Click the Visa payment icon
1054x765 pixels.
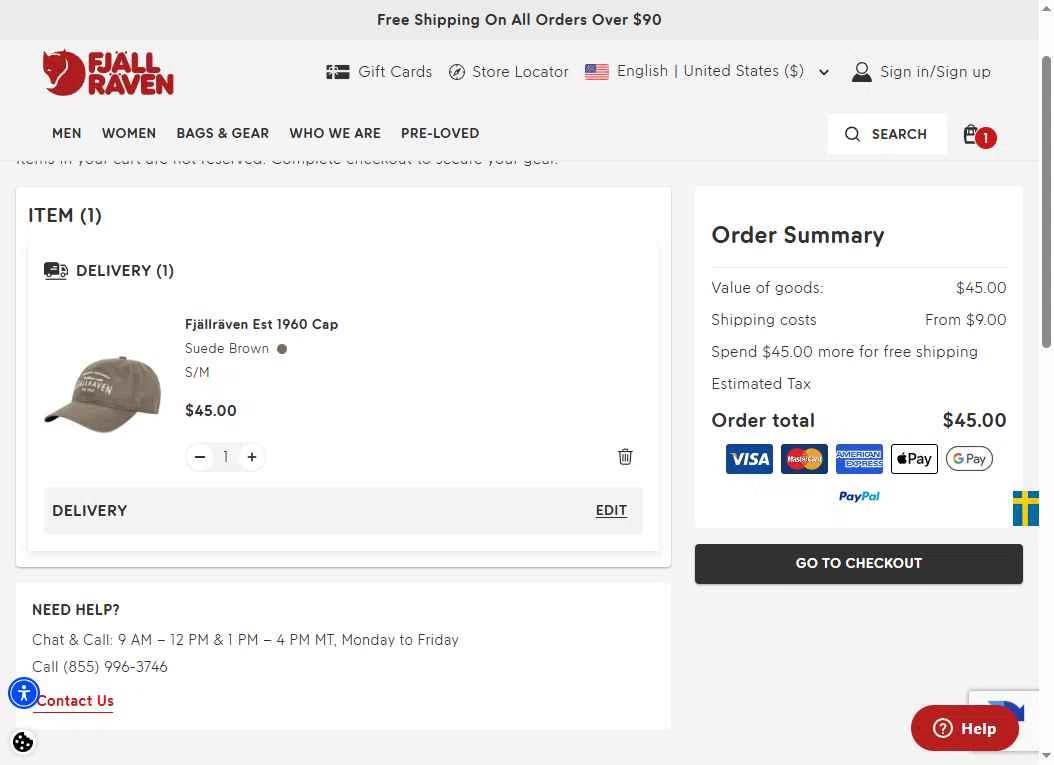[x=749, y=459]
